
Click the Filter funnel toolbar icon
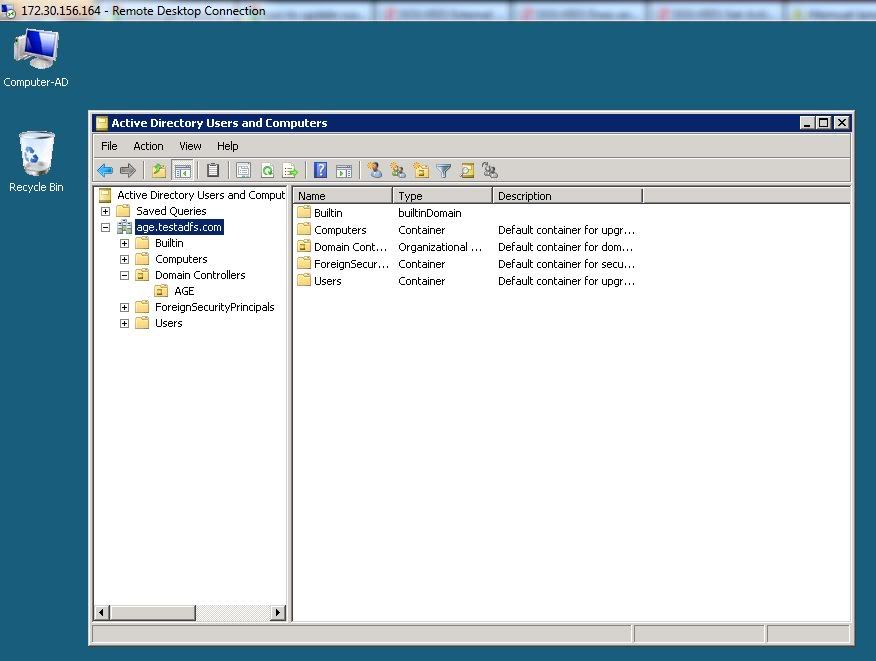pos(444,170)
